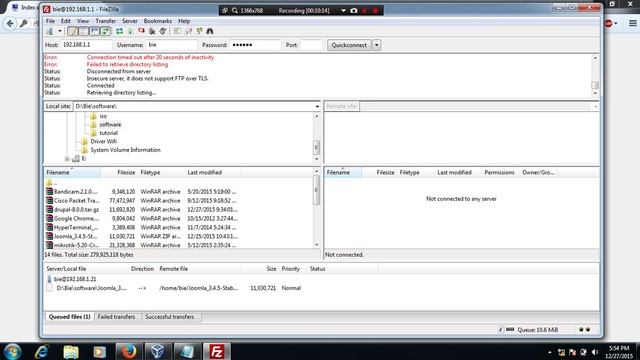The width and height of the screenshot is (640, 360).
Task: Toggle display of the transfer queue
Action: (x=106, y=31)
